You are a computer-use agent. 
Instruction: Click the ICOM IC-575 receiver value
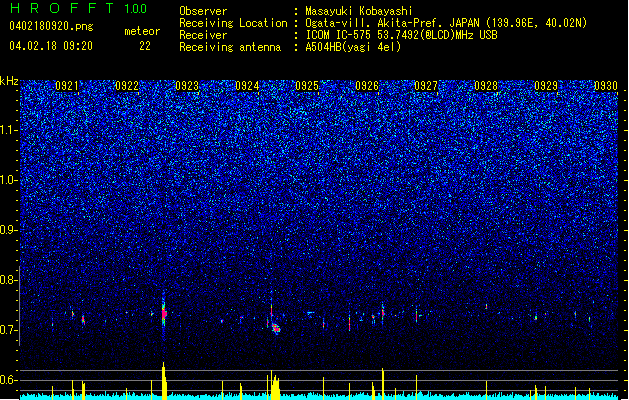coord(401,35)
